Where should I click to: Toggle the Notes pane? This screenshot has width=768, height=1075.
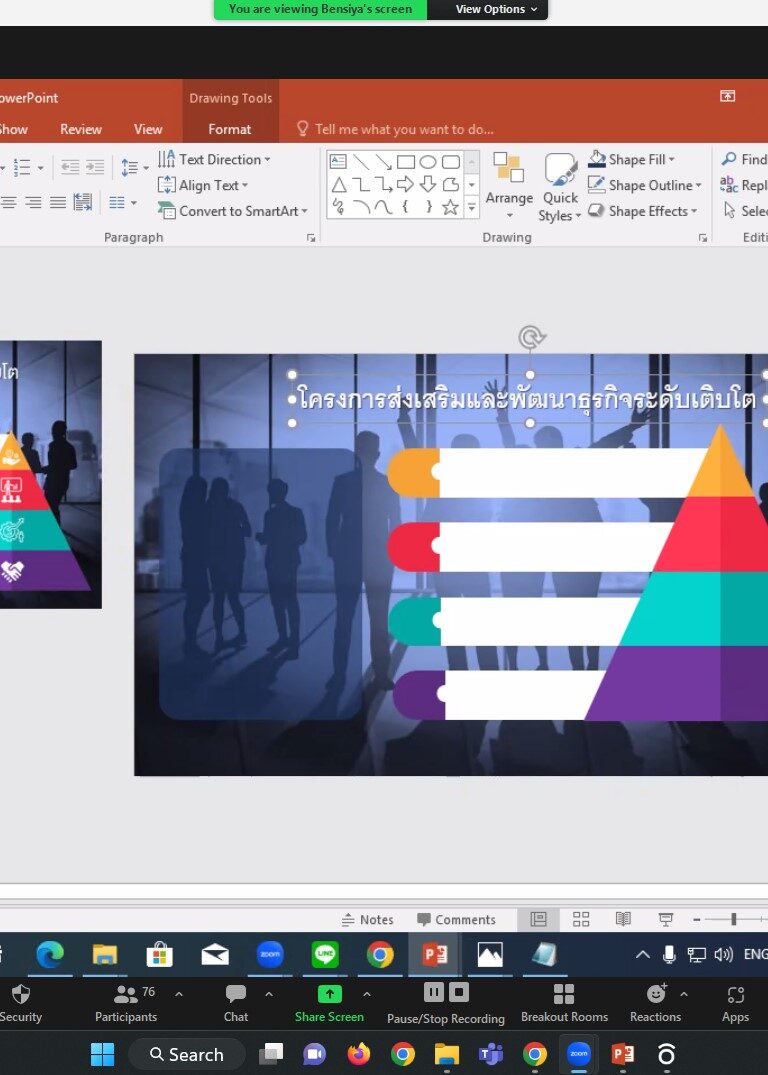point(368,920)
